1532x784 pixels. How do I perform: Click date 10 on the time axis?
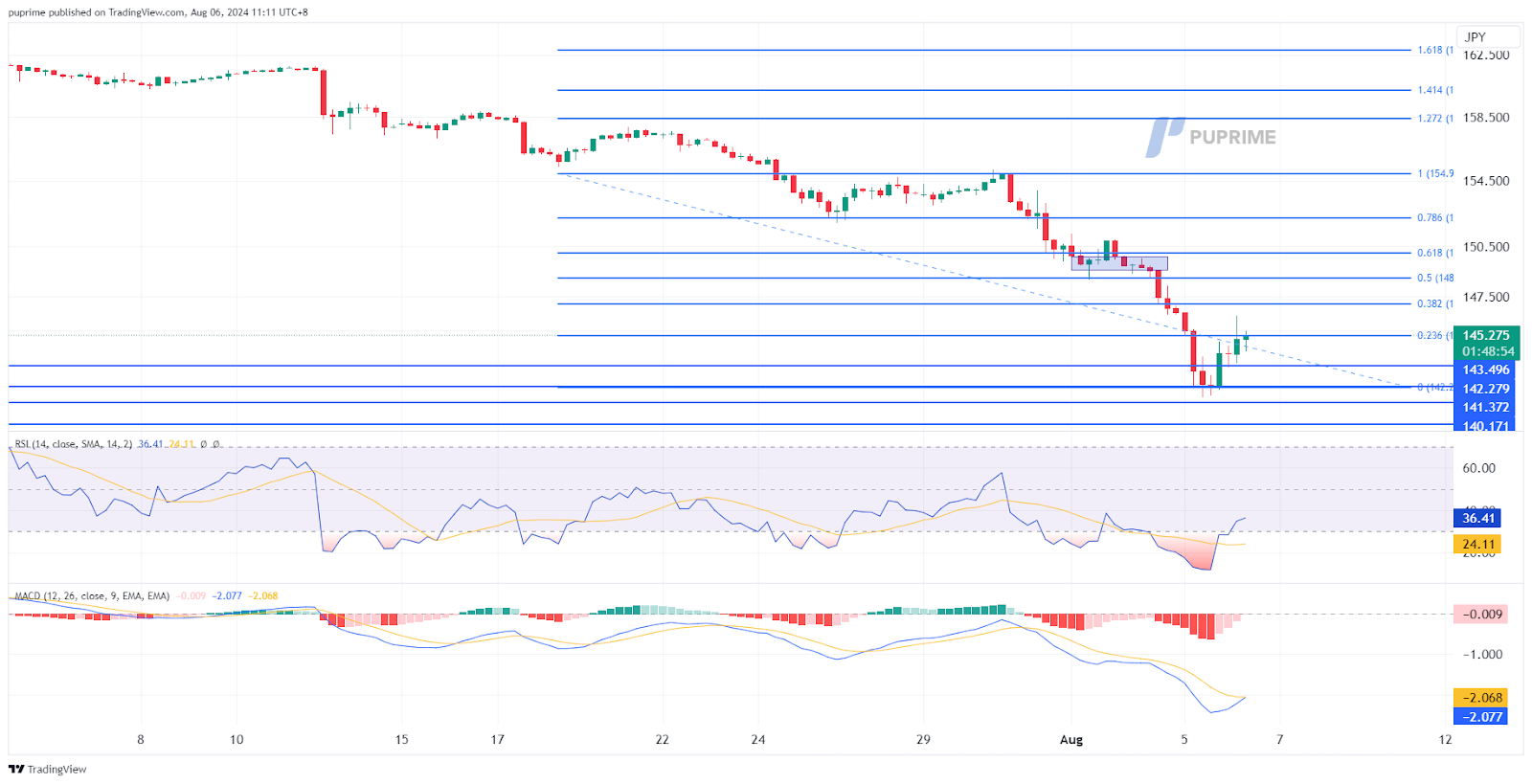237,740
